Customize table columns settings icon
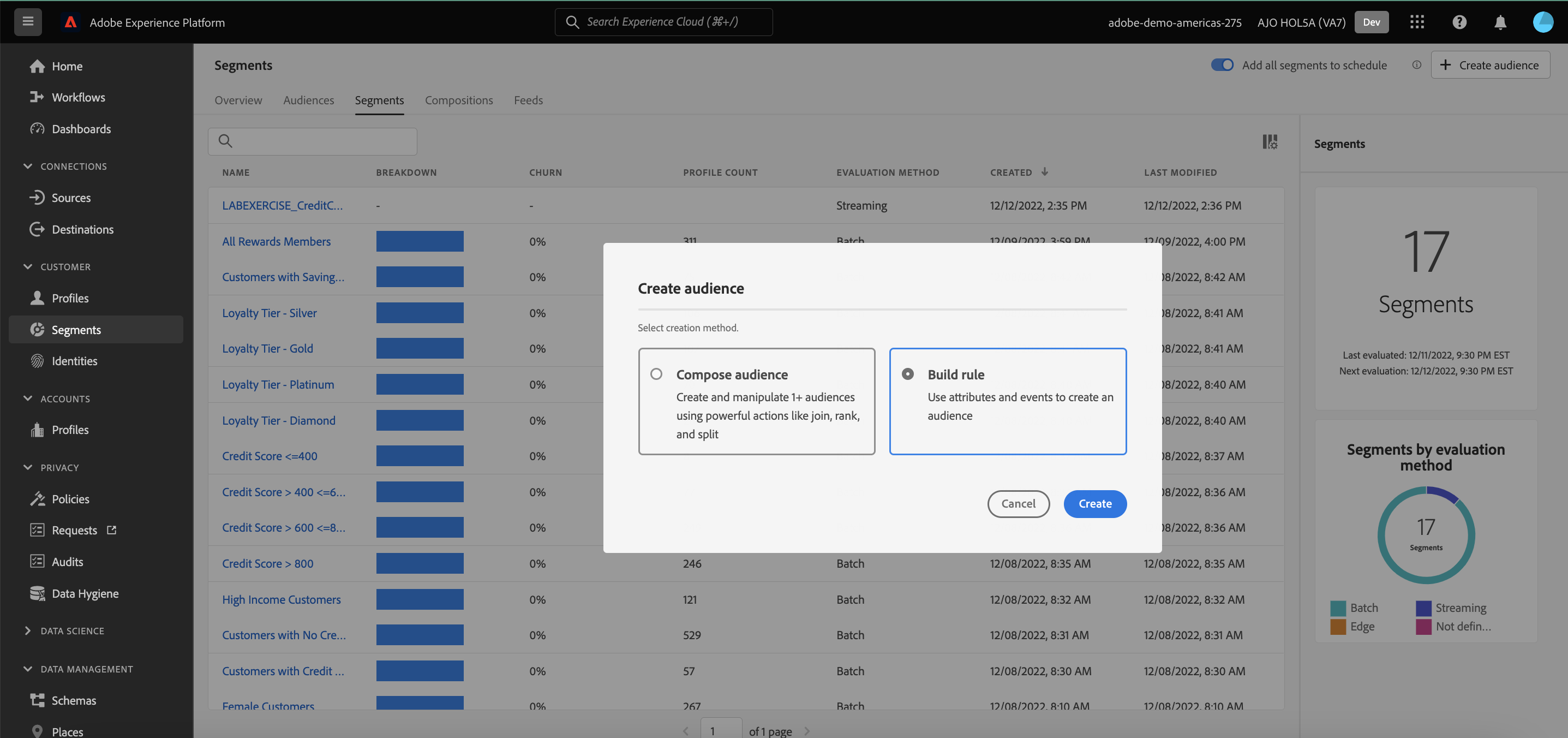This screenshot has height=738, width=1568. [1270, 142]
